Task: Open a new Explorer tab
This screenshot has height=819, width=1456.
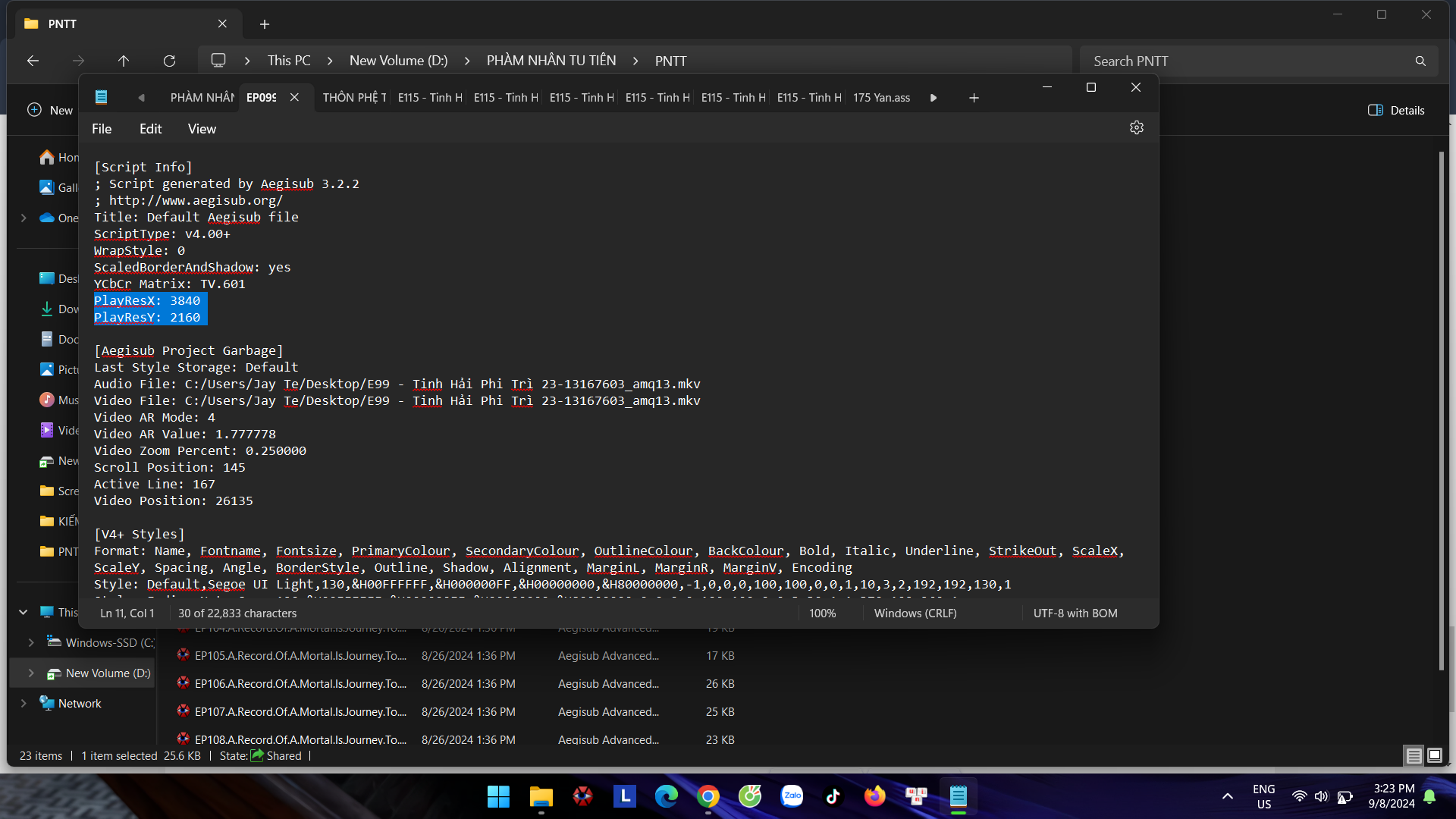Action: pyautogui.click(x=265, y=24)
